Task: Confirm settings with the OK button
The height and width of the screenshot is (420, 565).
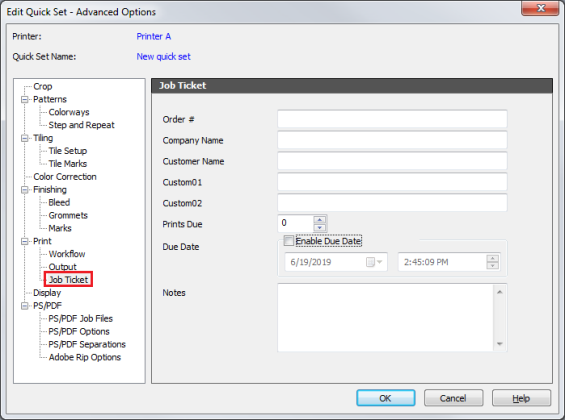Action: pyautogui.click(x=386, y=398)
